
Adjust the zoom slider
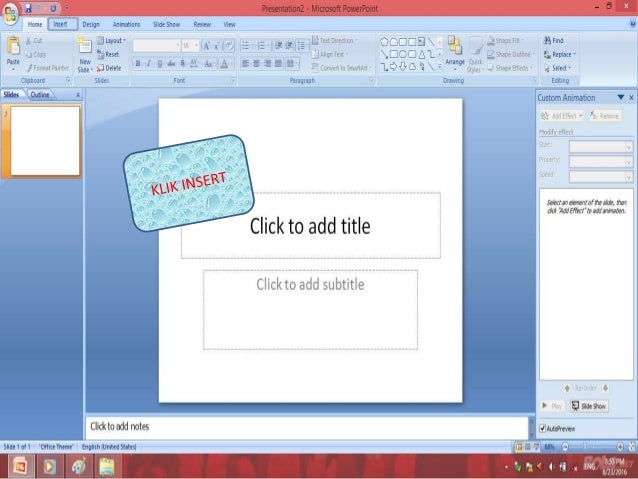pos(586,447)
